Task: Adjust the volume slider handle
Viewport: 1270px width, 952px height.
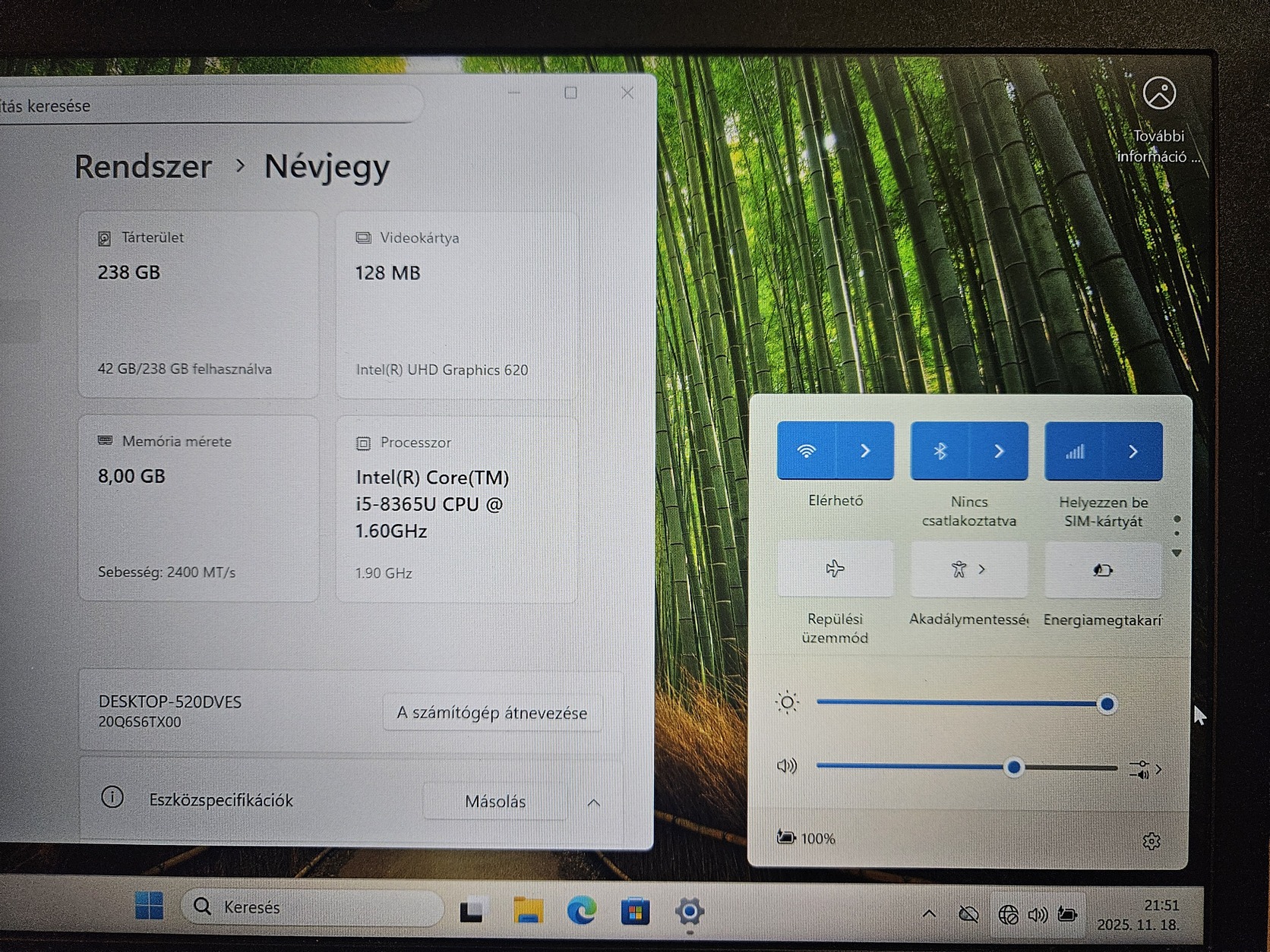Action: point(1013,768)
